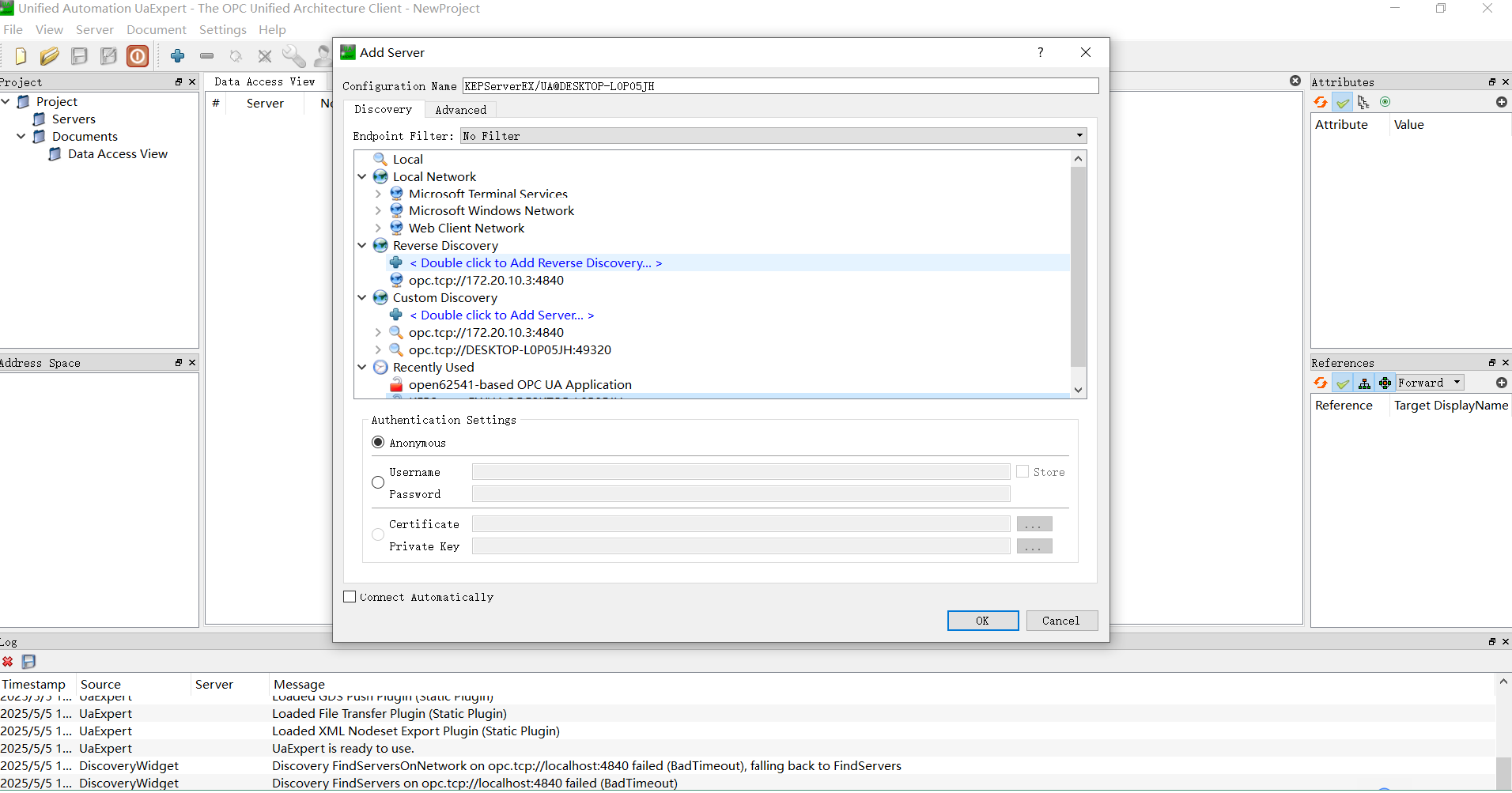Enable the Connect Automatically checkbox
The height and width of the screenshot is (793, 1512).
(350, 597)
